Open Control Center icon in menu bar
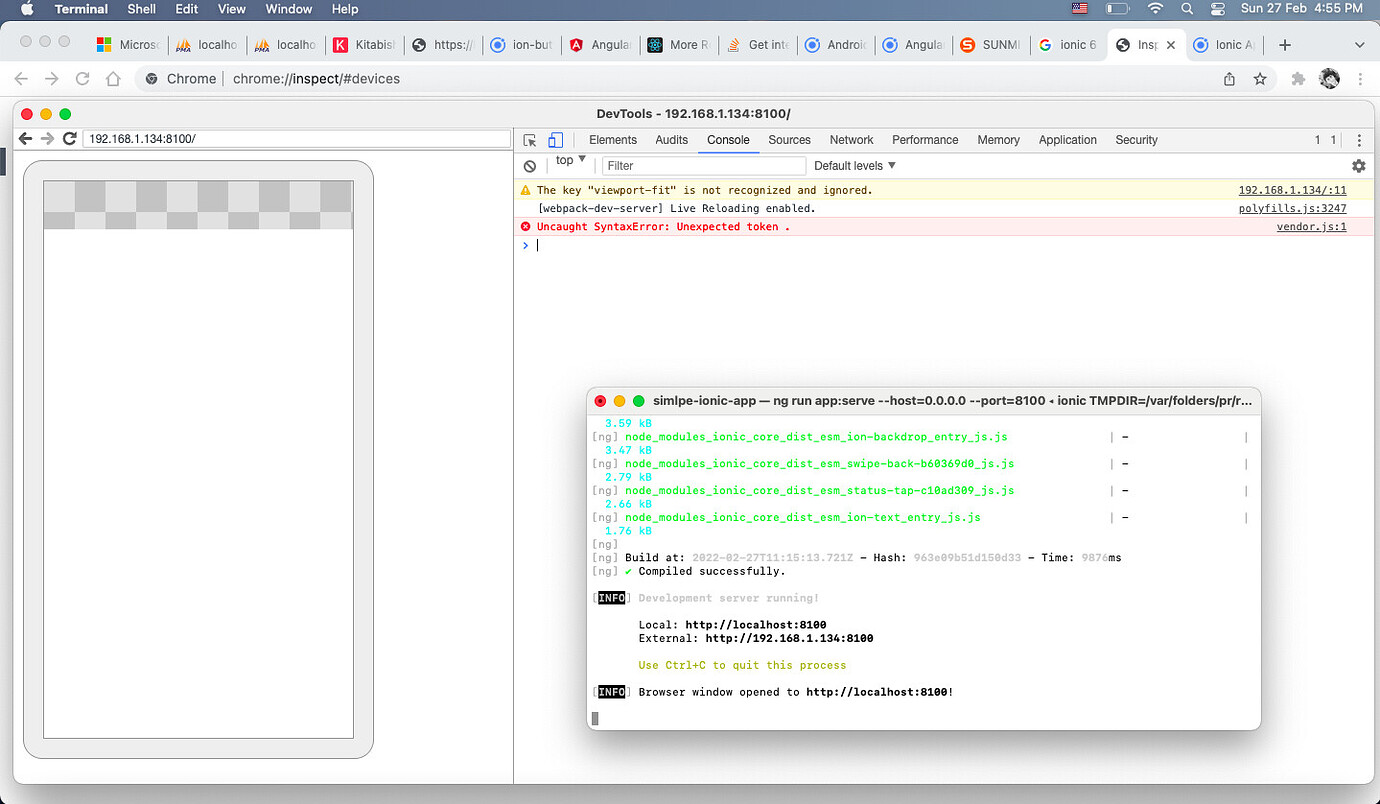Image resolution: width=1380 pixels, height=804 pixels. [1218, 9]
